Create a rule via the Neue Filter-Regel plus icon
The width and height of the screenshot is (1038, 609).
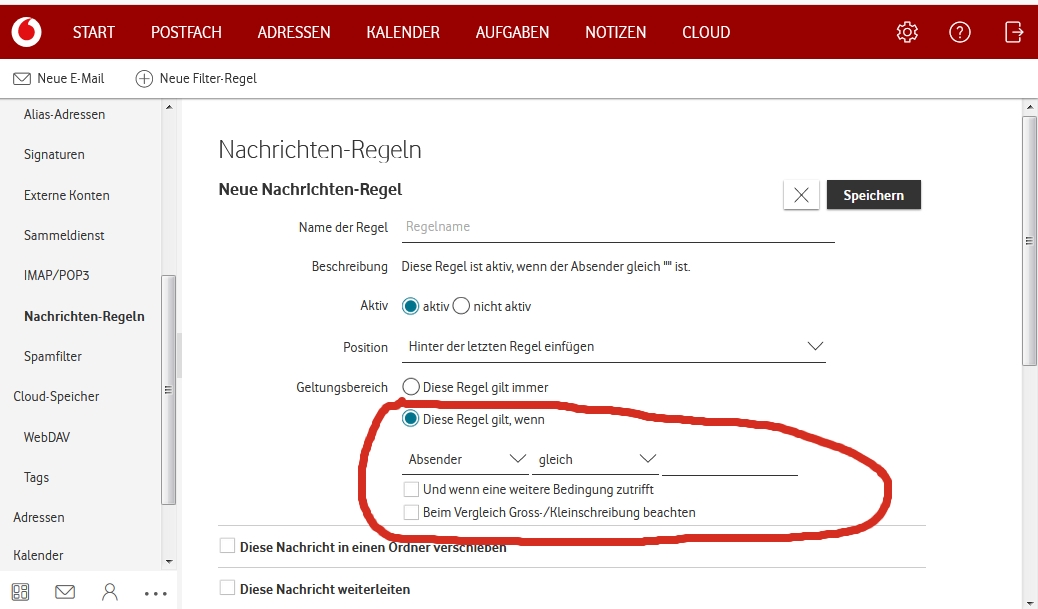pyautogui.click(x=145, y=77)
